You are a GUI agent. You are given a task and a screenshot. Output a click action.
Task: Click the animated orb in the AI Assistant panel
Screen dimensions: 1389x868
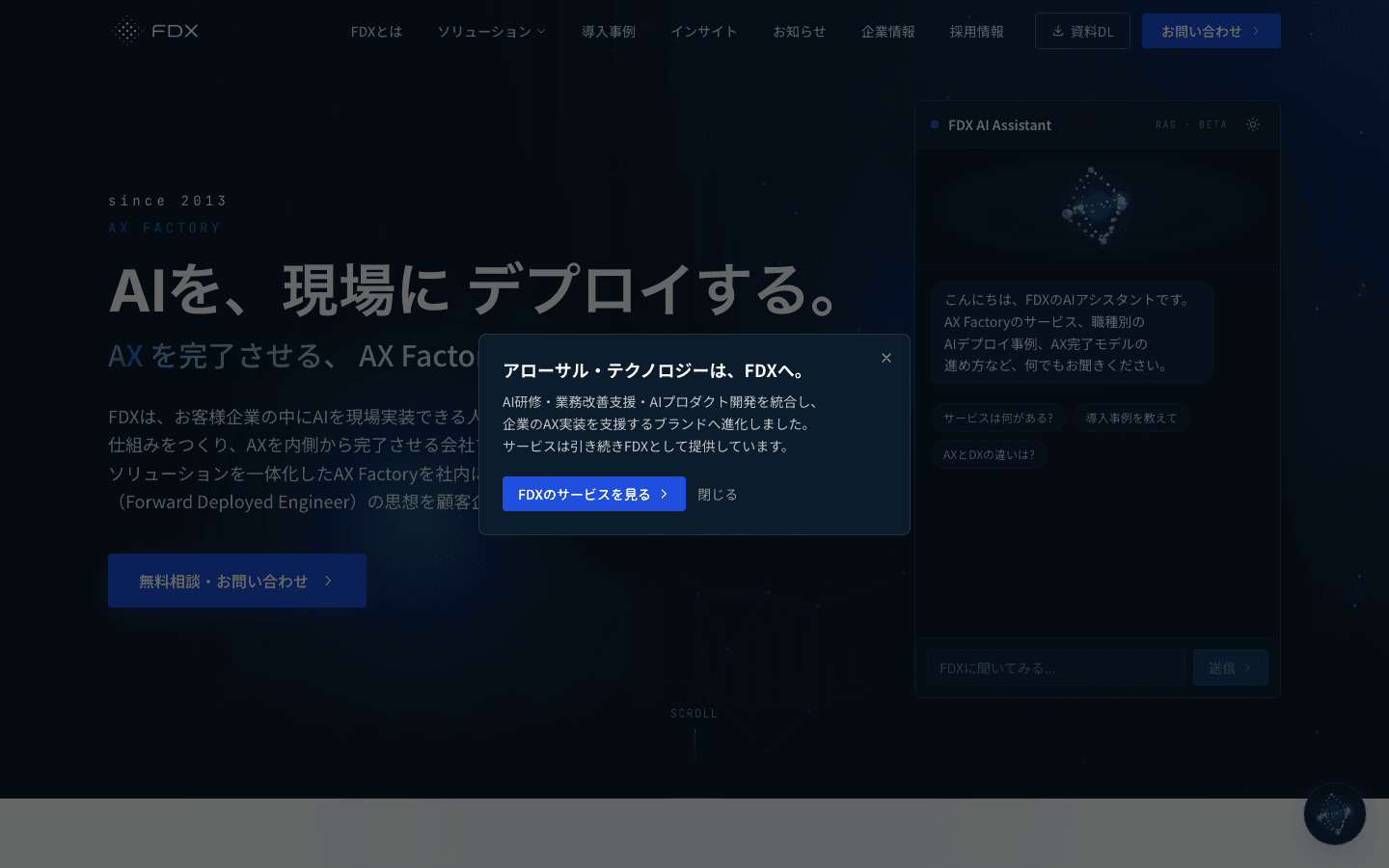click(1096, 205)
